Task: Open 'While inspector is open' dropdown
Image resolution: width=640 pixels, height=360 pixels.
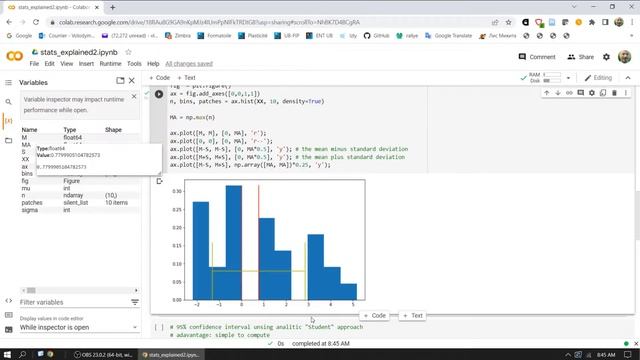Action: tap(79, 327)
